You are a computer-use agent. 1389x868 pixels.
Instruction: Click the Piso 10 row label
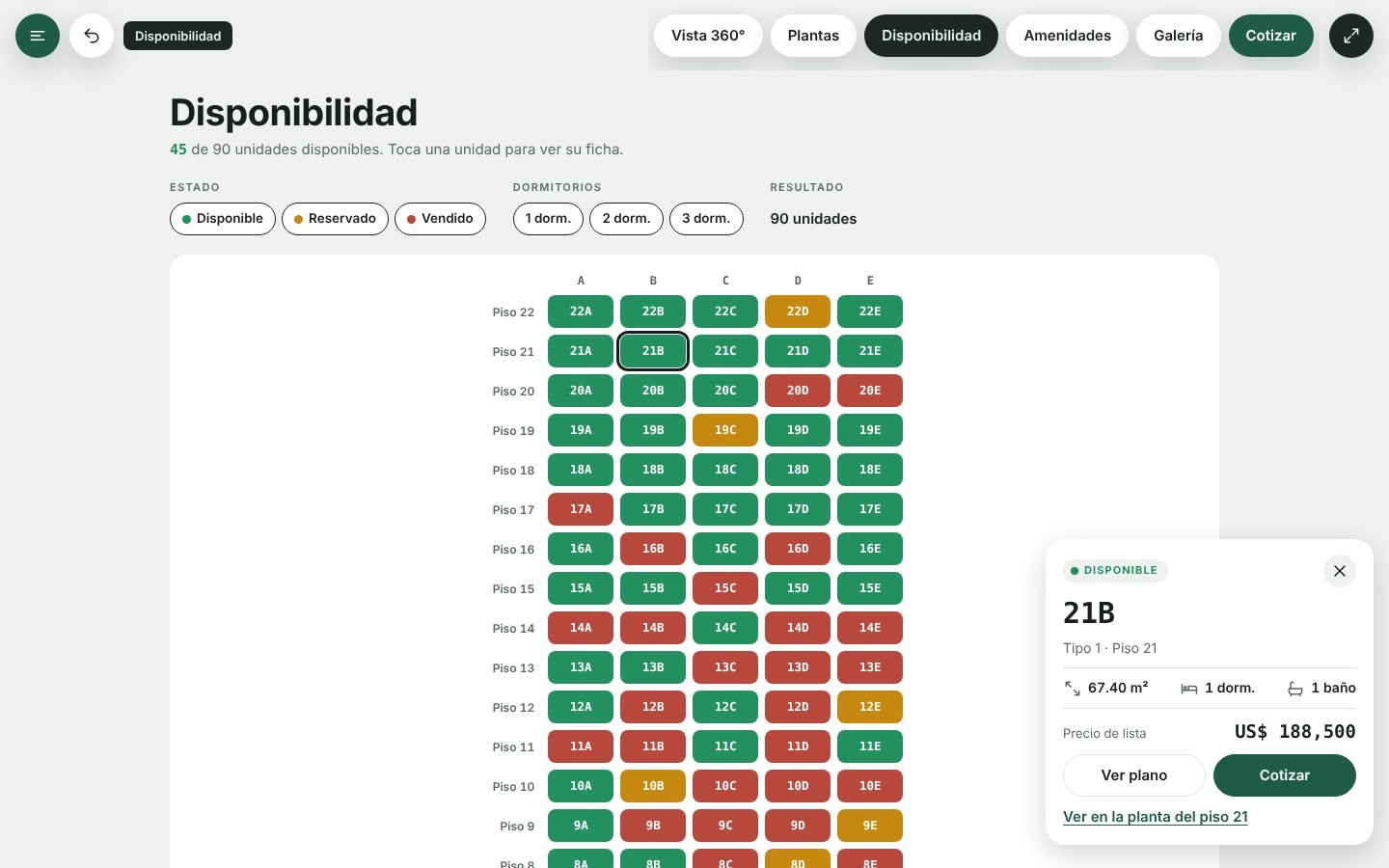pos(513,787)
